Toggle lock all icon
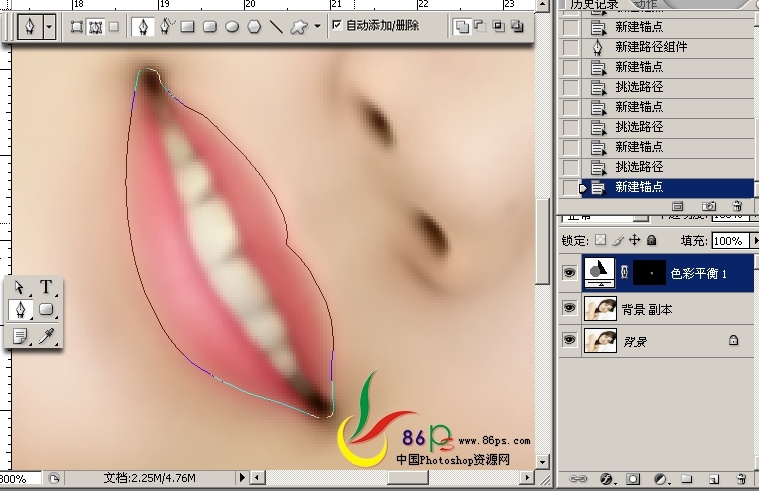This screenshot has width=759, height=491. [x=652, y=240]
